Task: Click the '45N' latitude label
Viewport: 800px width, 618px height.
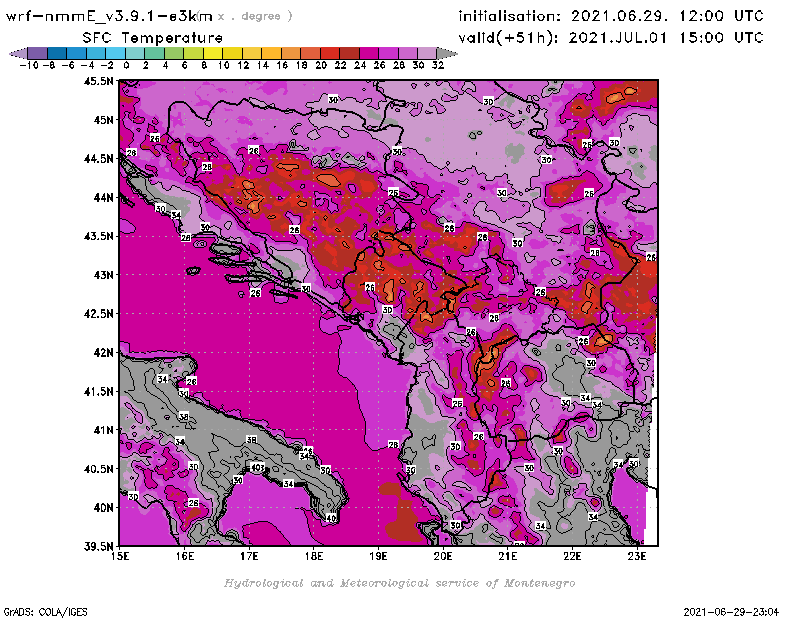Action: click(103, 120)
